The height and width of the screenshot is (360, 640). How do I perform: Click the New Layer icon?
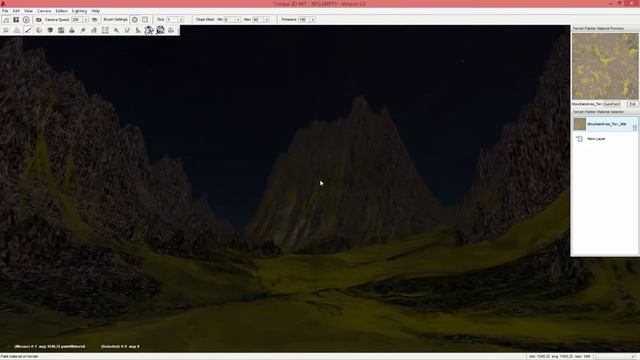click(x=579, y=139)
